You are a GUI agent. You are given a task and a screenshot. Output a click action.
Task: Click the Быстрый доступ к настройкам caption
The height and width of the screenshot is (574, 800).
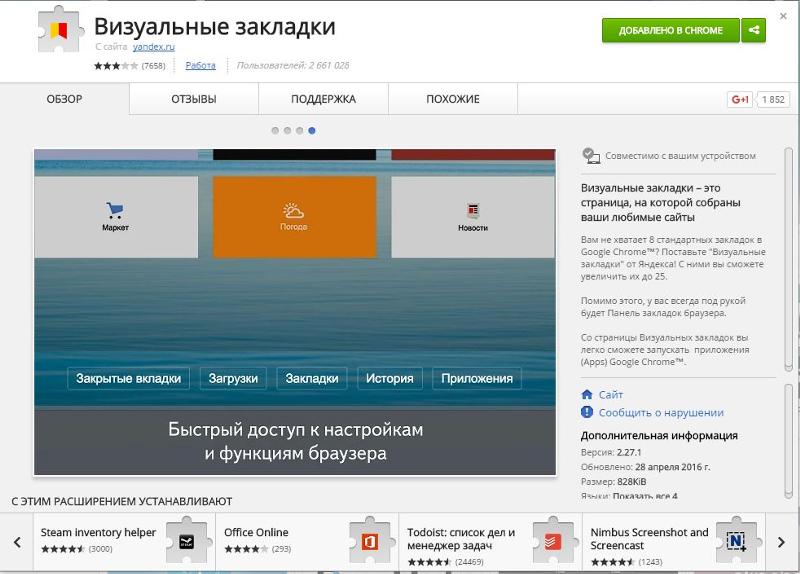tap(295, 441)
